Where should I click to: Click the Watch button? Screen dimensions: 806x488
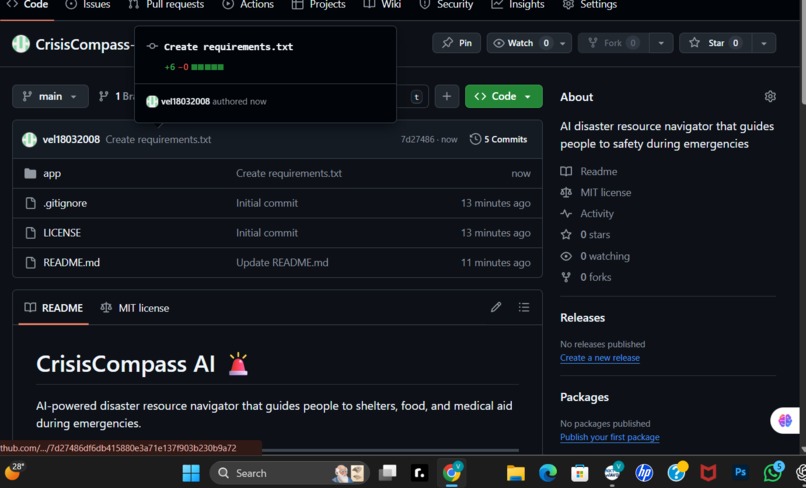[520, 43]
